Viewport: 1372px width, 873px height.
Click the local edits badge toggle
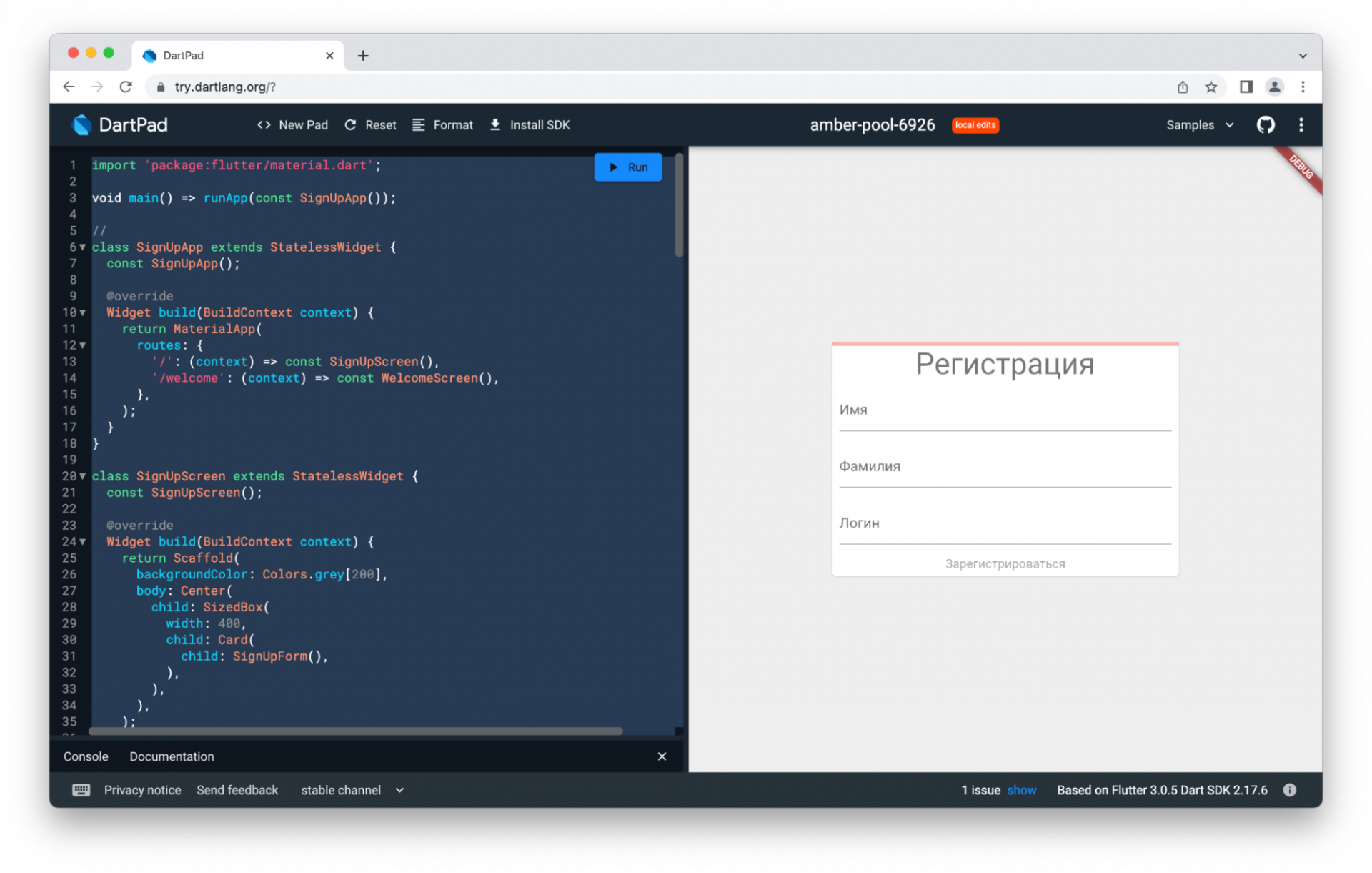click(x=975, y=125)
